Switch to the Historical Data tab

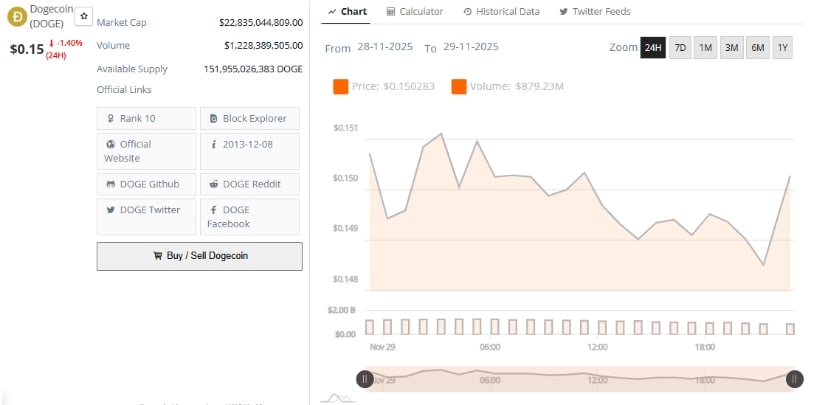501,11
